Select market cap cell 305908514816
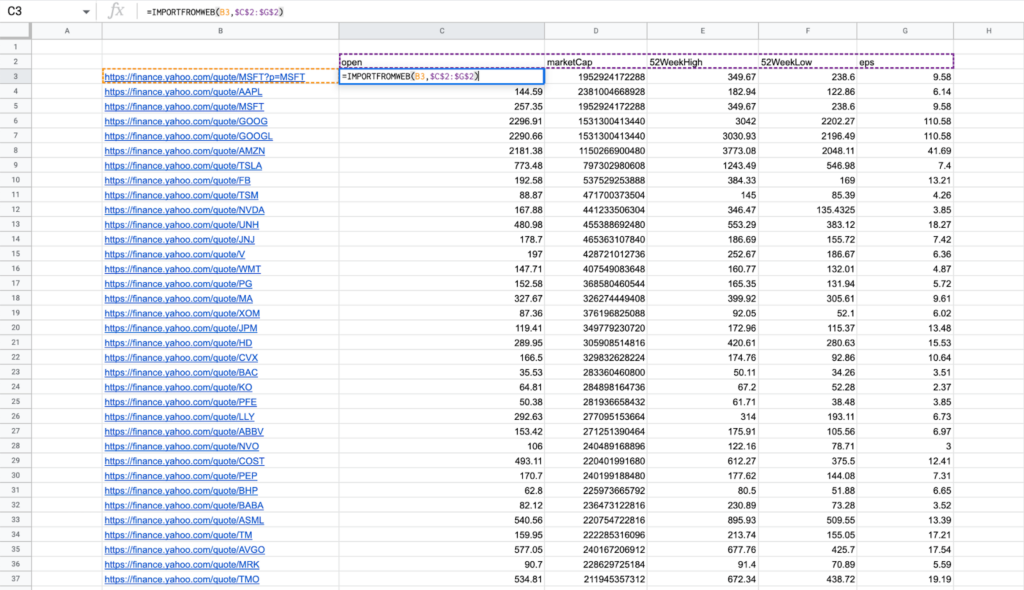Screen dimensions: 1024x590 tap(596, 343)
